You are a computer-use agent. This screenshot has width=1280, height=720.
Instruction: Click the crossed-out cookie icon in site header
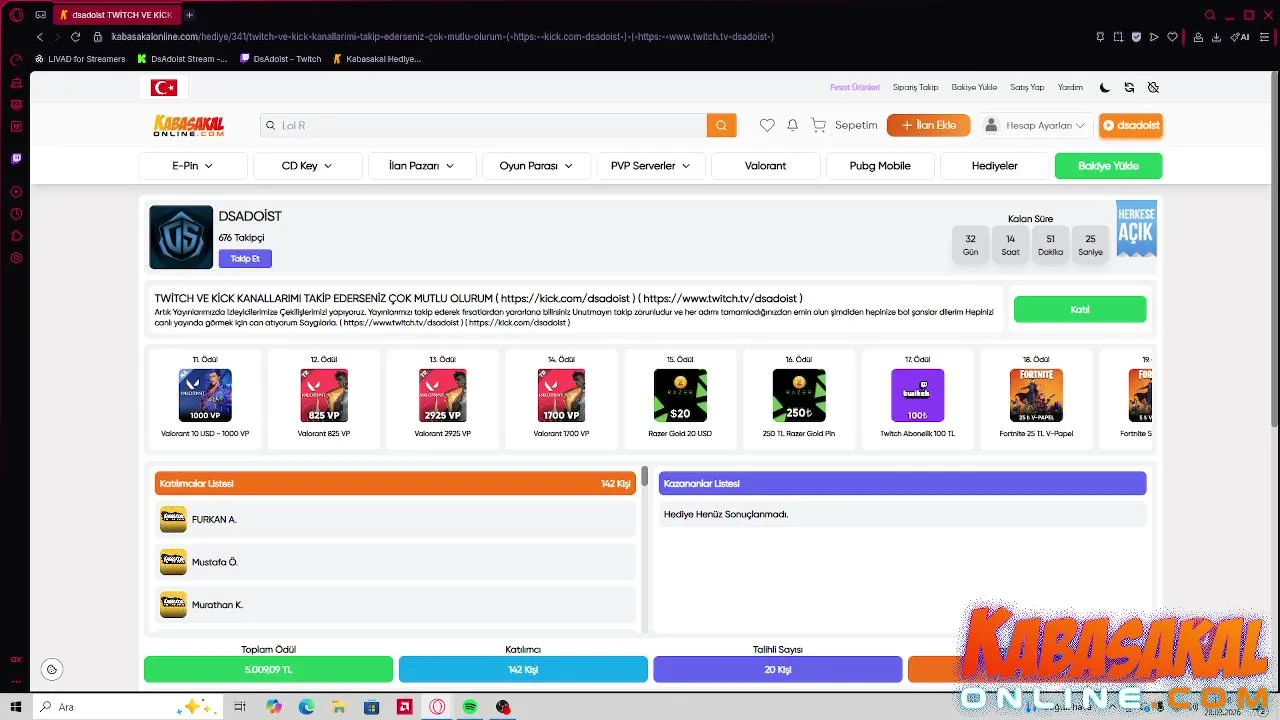[x=1153, y=88]
